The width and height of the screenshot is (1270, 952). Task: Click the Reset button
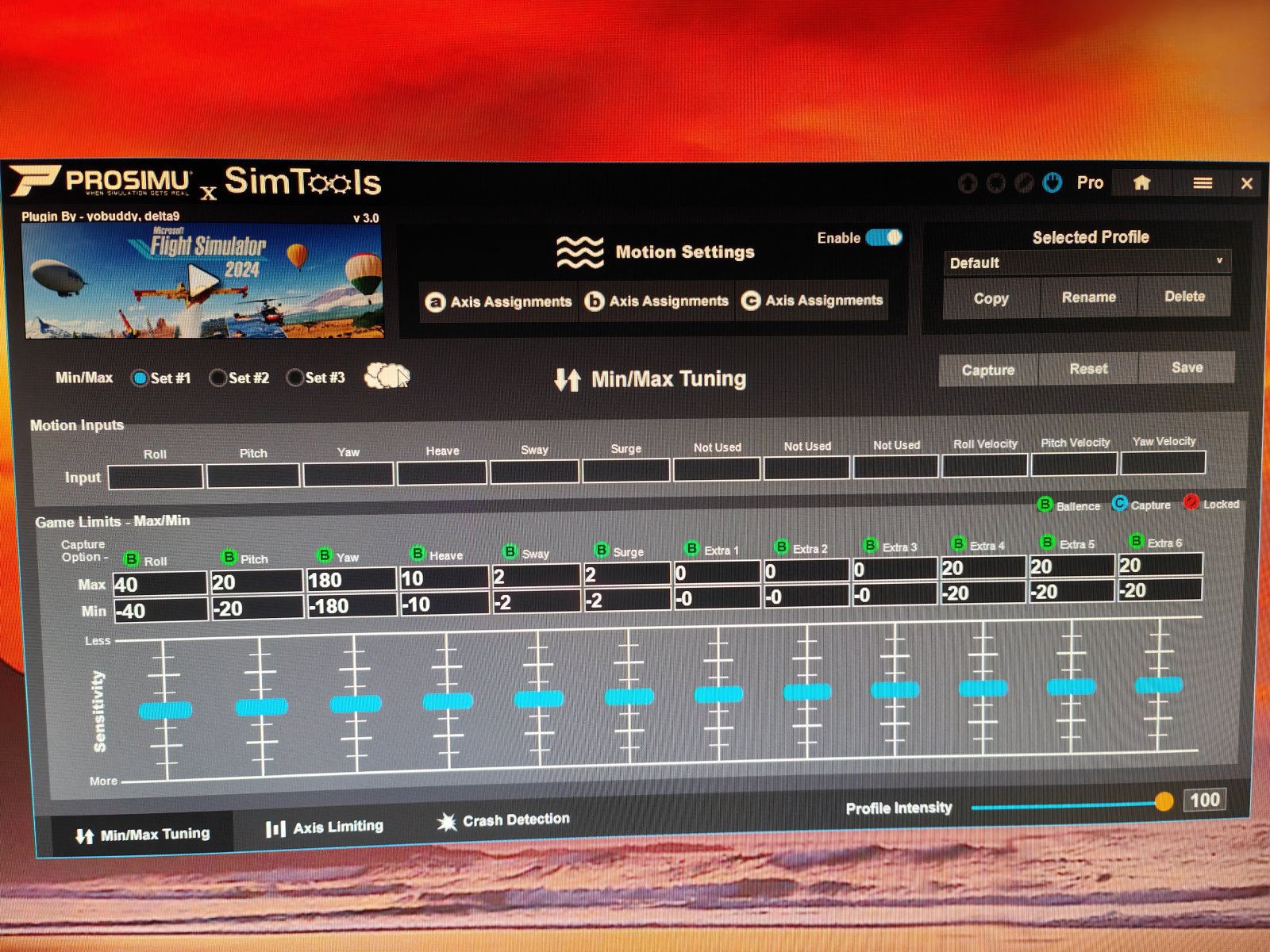[x=1088, y=368]
